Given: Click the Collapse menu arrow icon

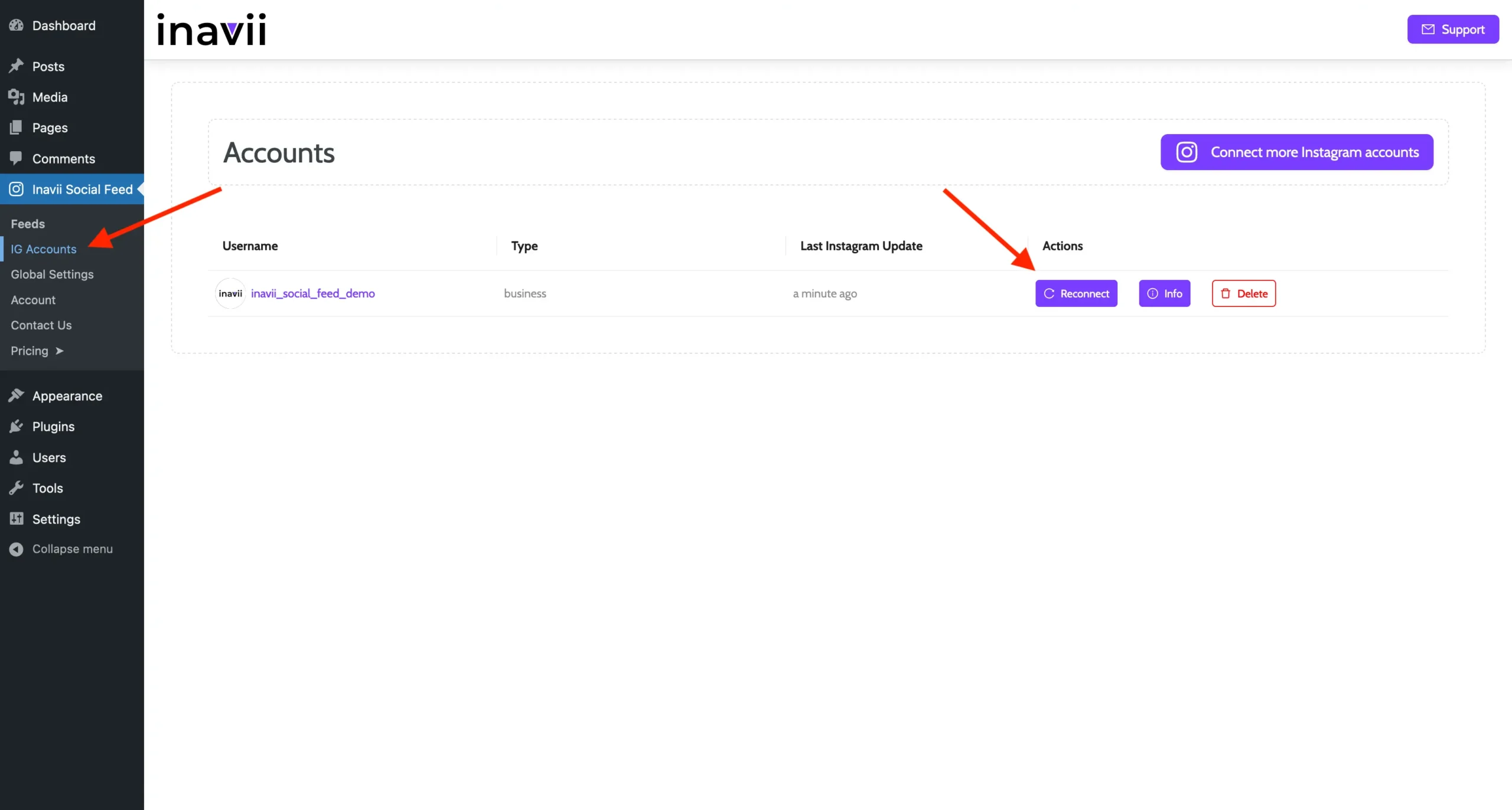Looking at the screenshot, I should (16, 549).
